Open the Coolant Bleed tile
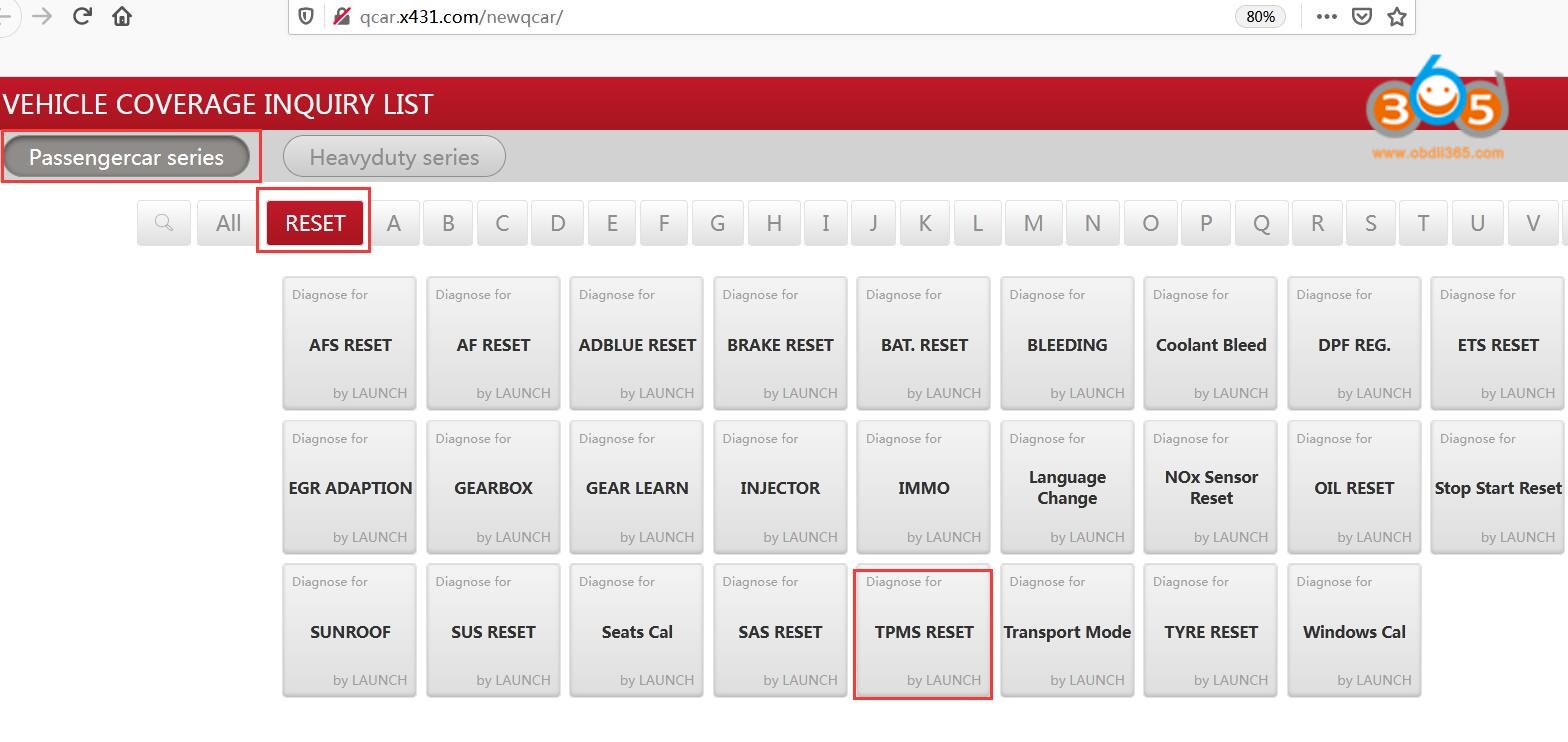Viewport: 1568px width, 742px height. (1211, 344)
